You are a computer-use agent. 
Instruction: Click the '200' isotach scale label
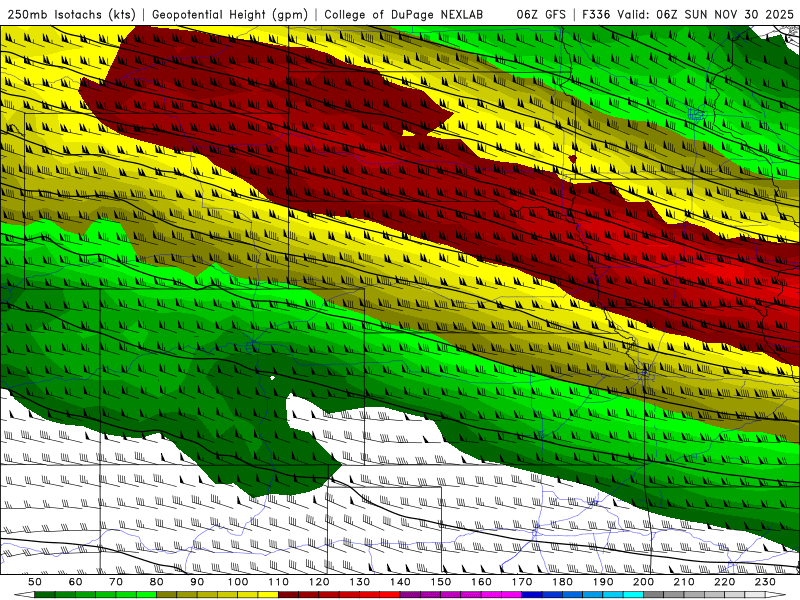(643, 582)
